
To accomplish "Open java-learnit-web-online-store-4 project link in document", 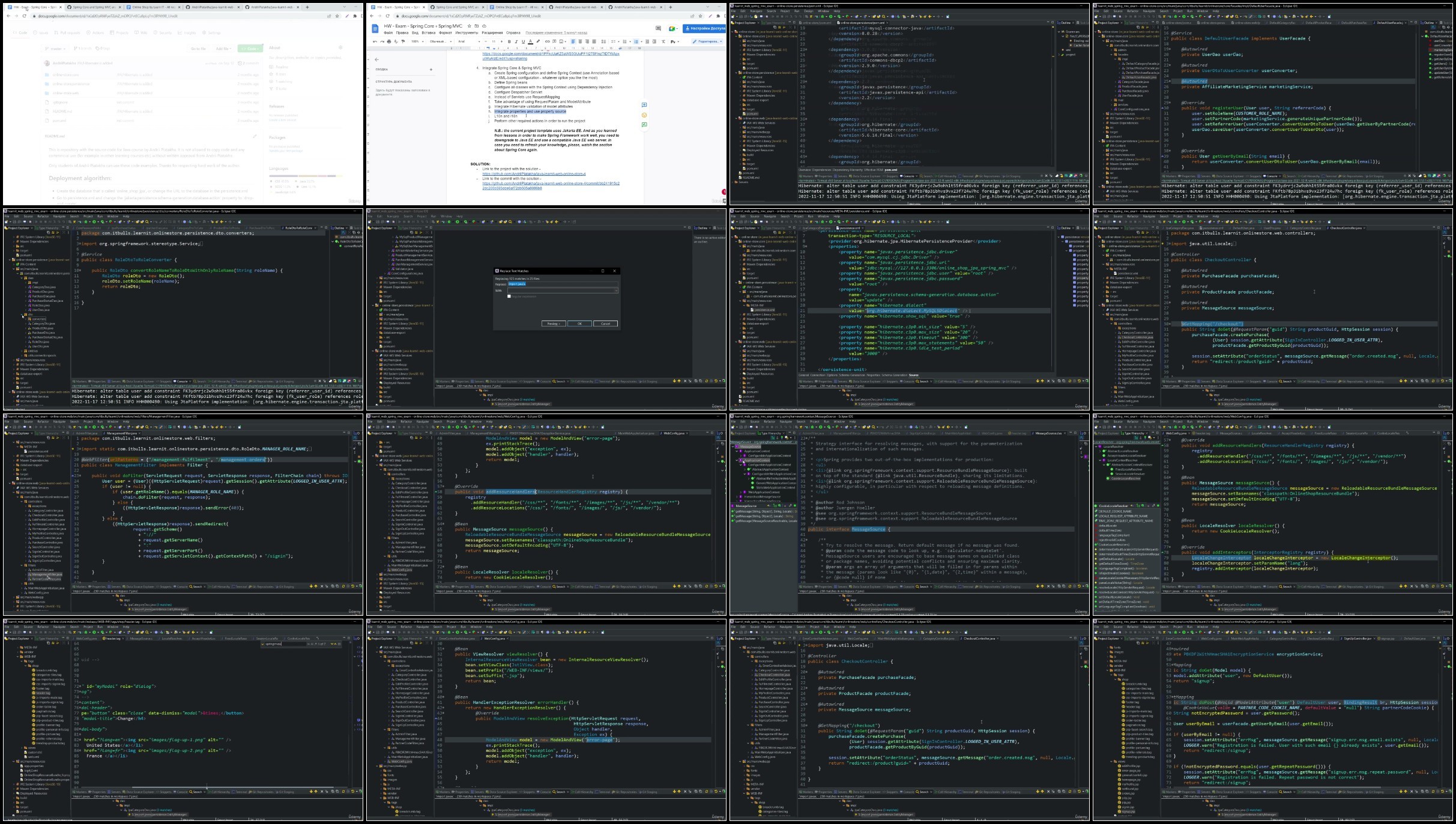I will [534, 174].
